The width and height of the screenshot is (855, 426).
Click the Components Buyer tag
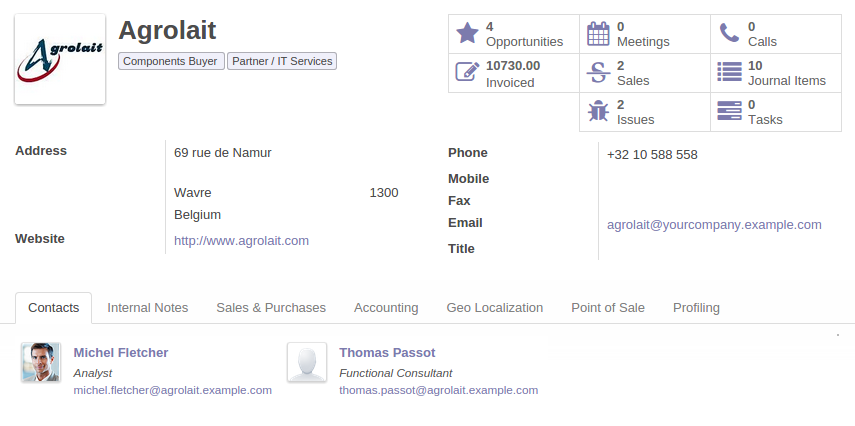tap(170, 62)
